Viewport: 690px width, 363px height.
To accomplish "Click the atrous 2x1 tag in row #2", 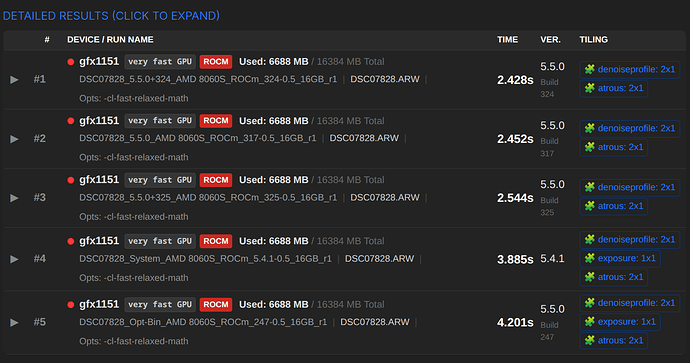I will coord(614,147).
